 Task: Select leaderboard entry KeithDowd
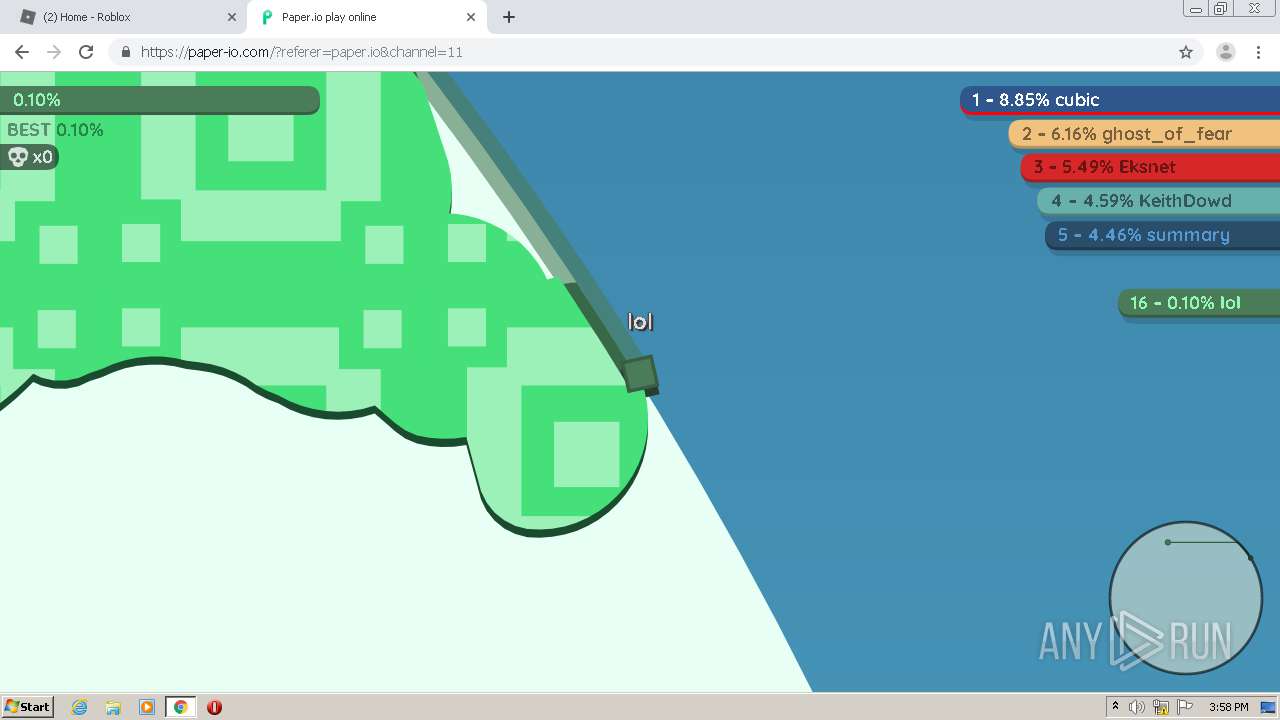1158,201
